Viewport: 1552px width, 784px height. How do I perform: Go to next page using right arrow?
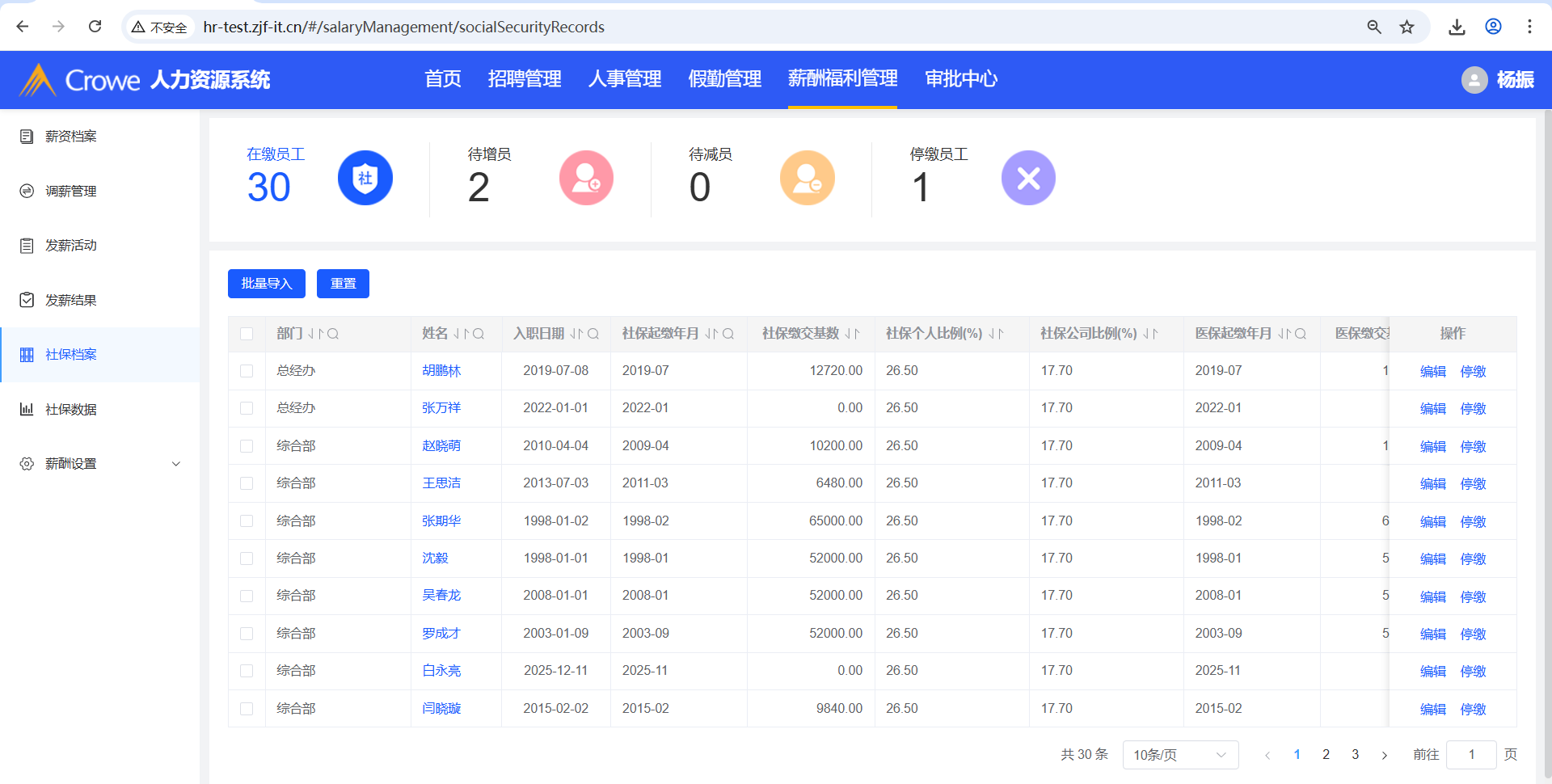coord(1384,755)
